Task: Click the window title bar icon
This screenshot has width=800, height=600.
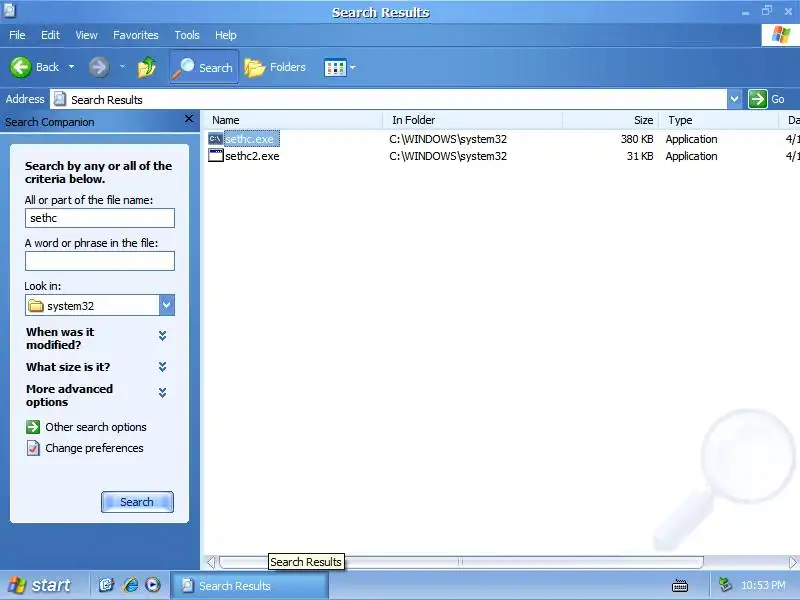Action: click(9, 10)
